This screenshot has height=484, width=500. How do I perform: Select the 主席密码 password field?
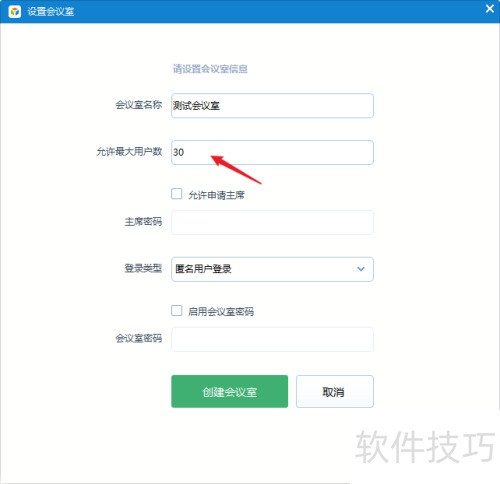tap(272, 222)
